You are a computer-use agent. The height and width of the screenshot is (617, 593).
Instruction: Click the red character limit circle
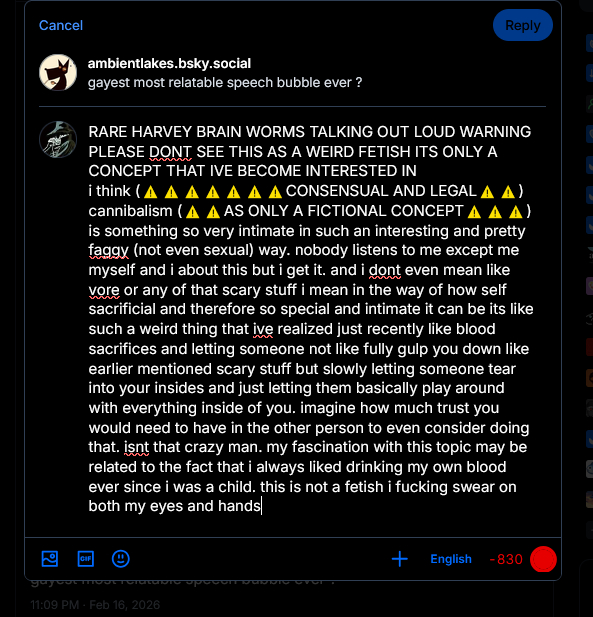tap(543, 559)
